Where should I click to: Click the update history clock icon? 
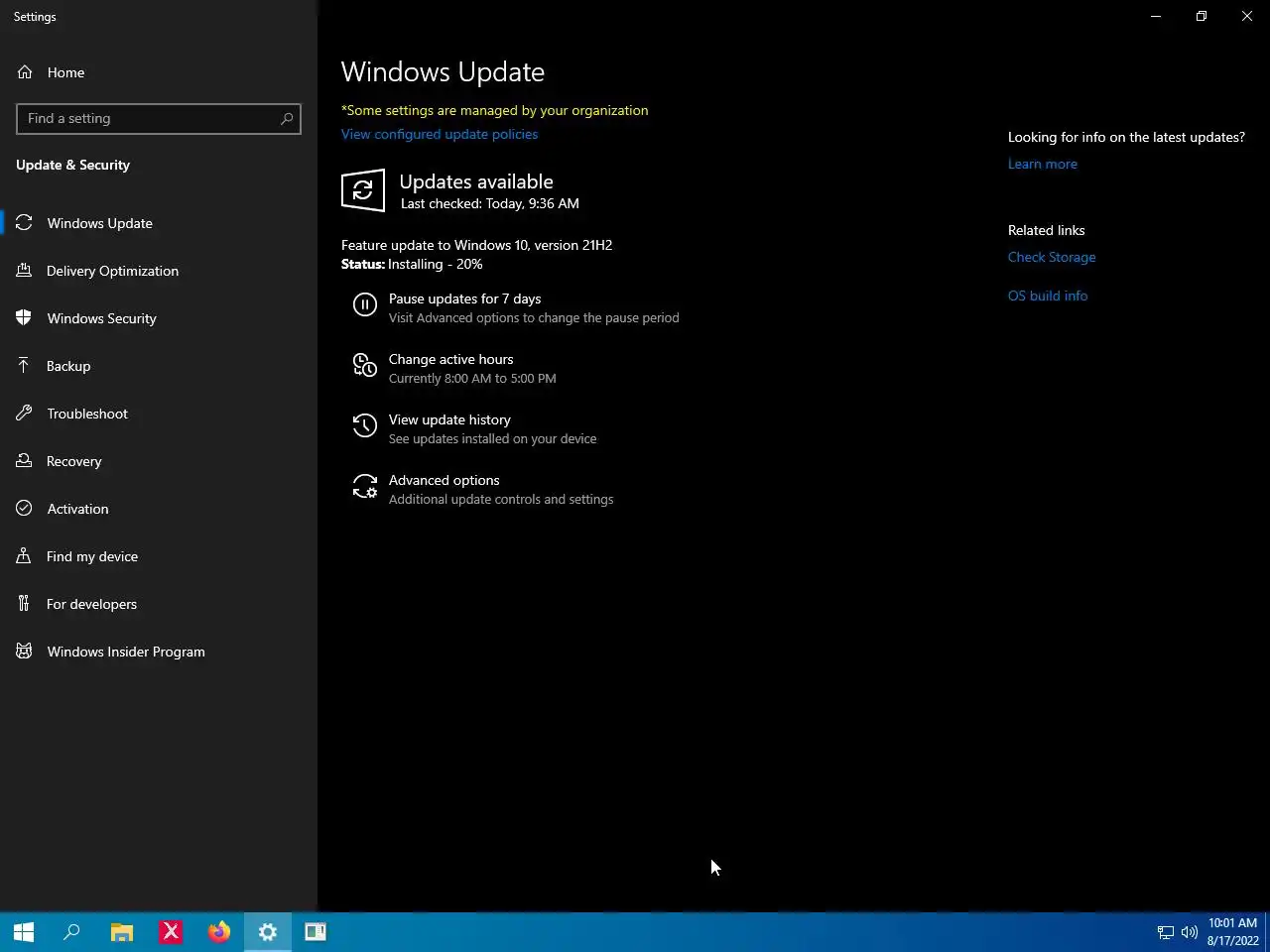coord(365,426)
